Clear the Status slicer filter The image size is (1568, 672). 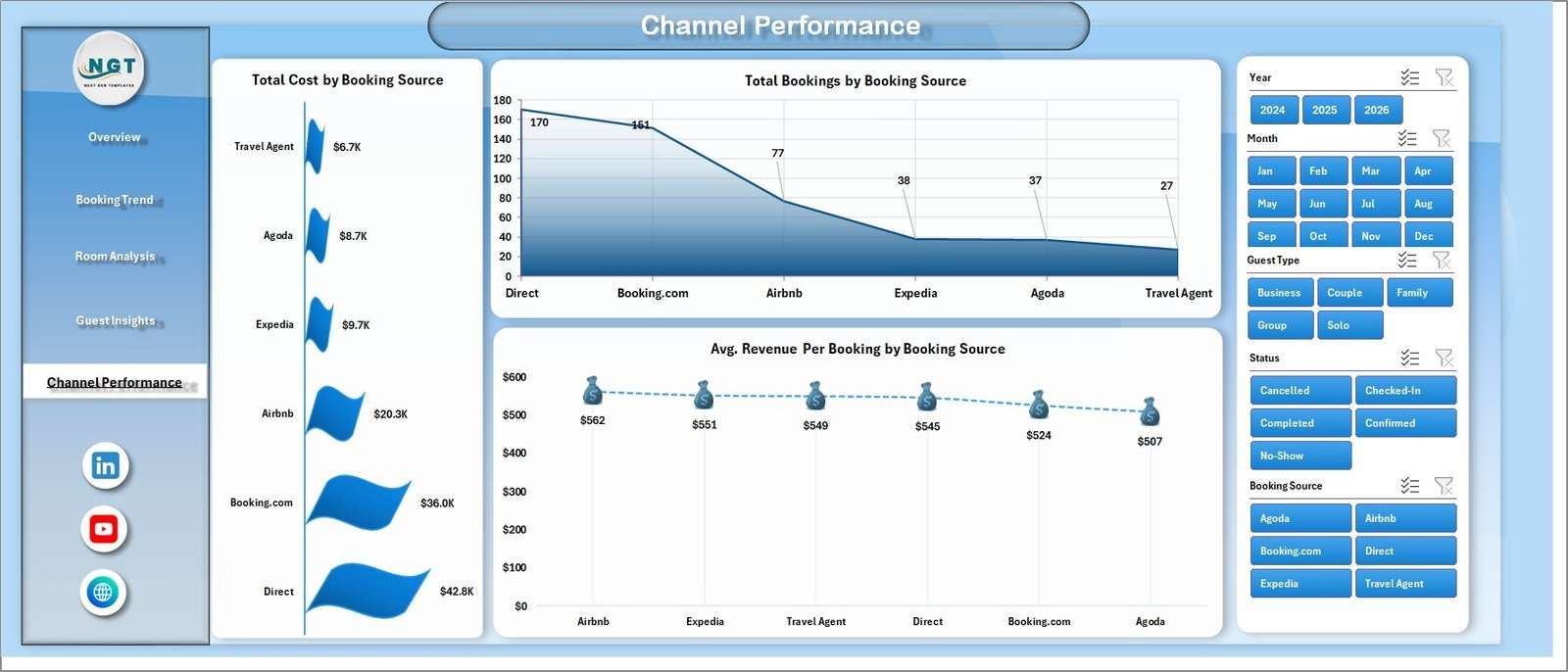(x=1444, y=358)
